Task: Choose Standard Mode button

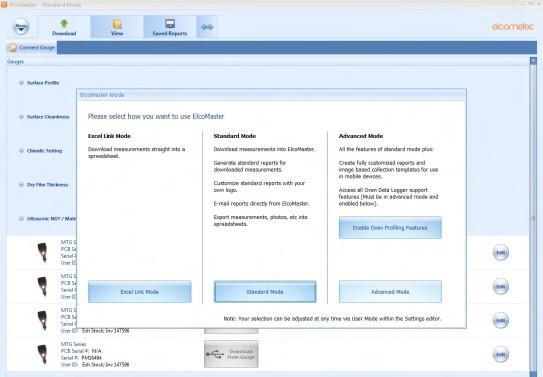Action: (265, 292)
